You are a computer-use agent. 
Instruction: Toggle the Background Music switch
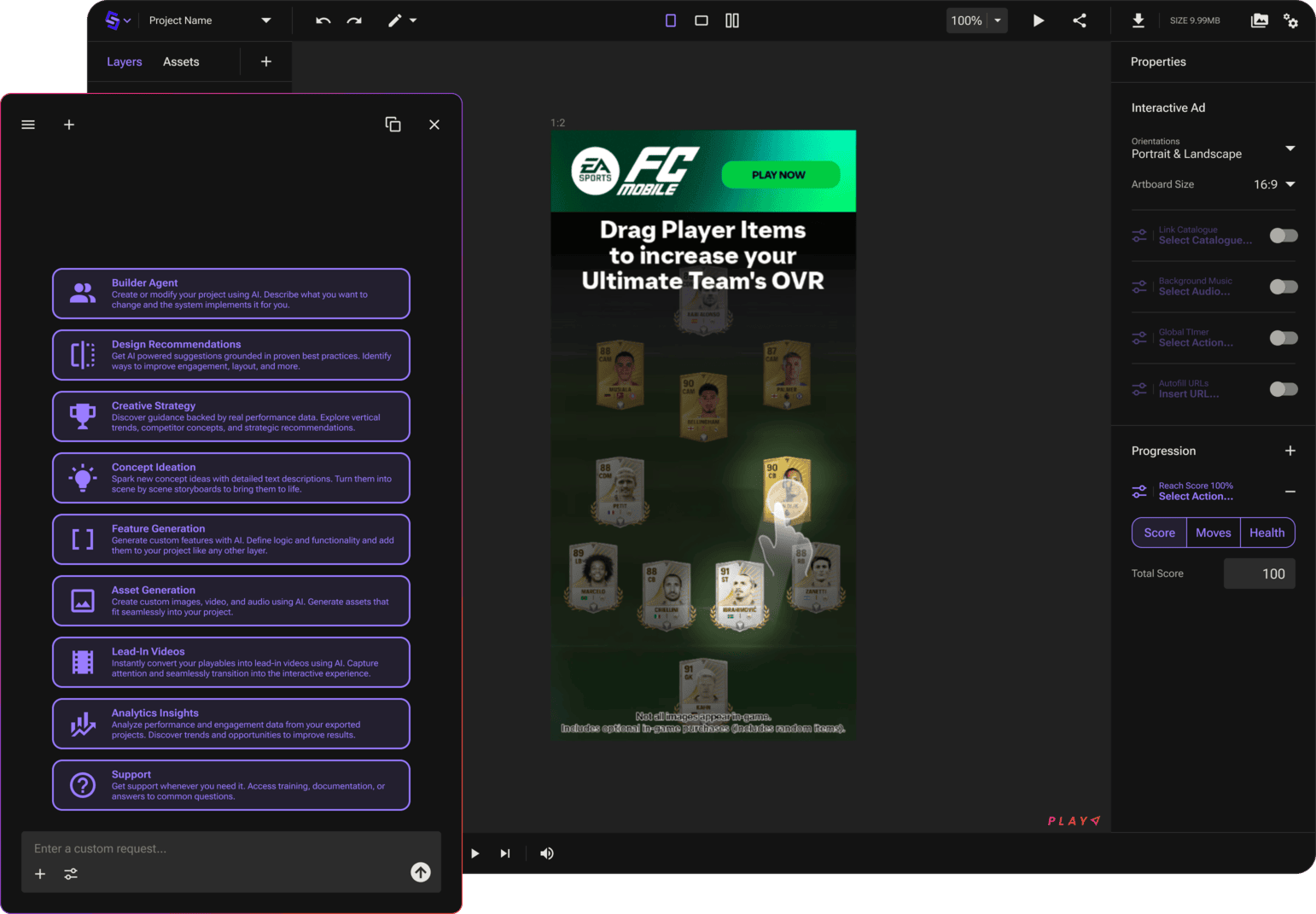(x=1284, y=287)
